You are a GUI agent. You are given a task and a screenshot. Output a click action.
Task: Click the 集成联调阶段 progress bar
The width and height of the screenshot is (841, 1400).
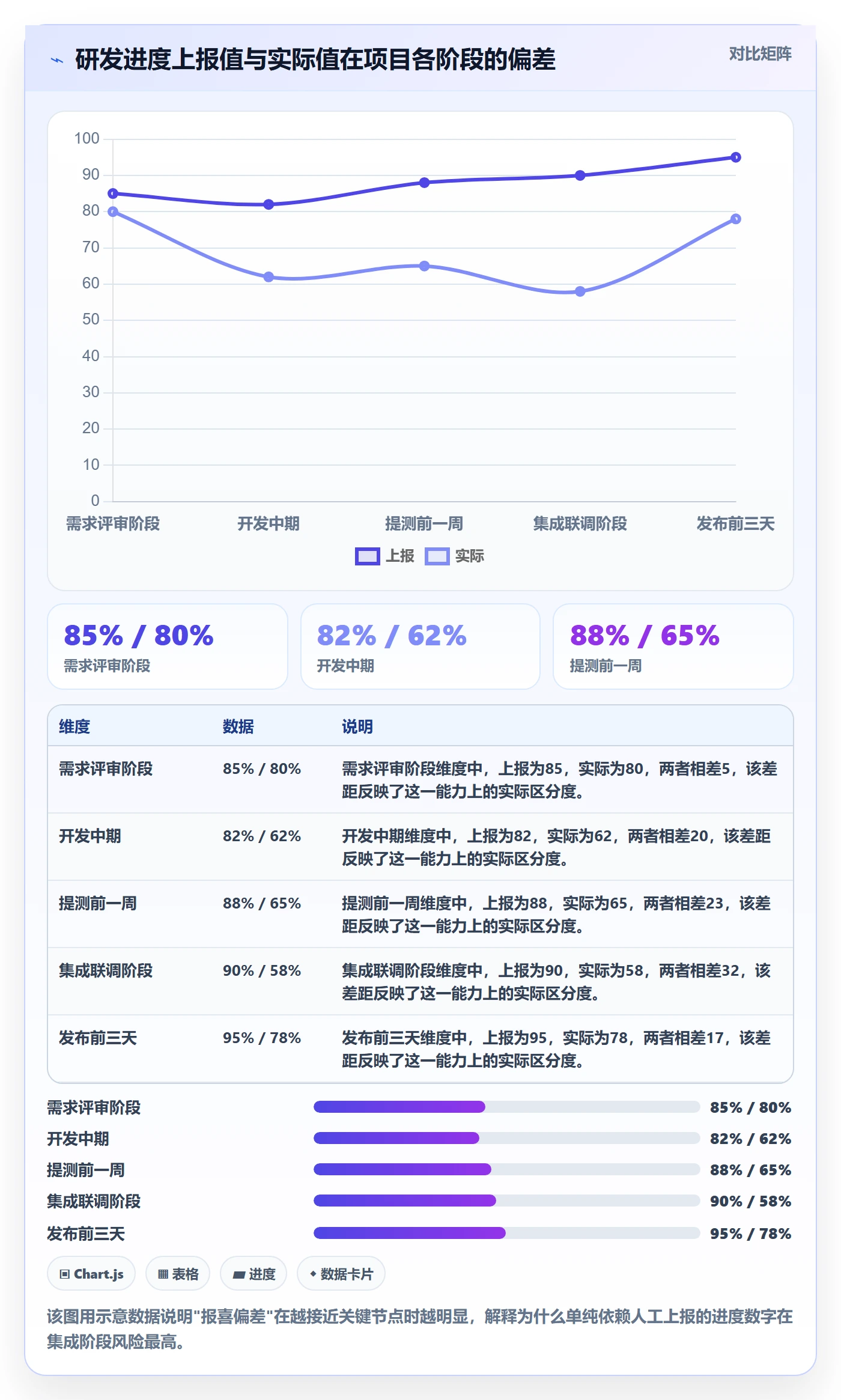(506, 1201)
